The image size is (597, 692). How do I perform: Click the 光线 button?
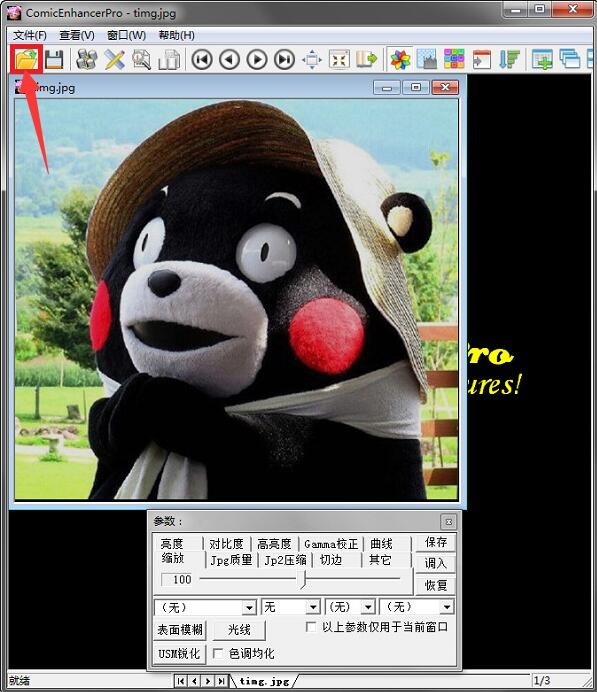tap(239, 630)
